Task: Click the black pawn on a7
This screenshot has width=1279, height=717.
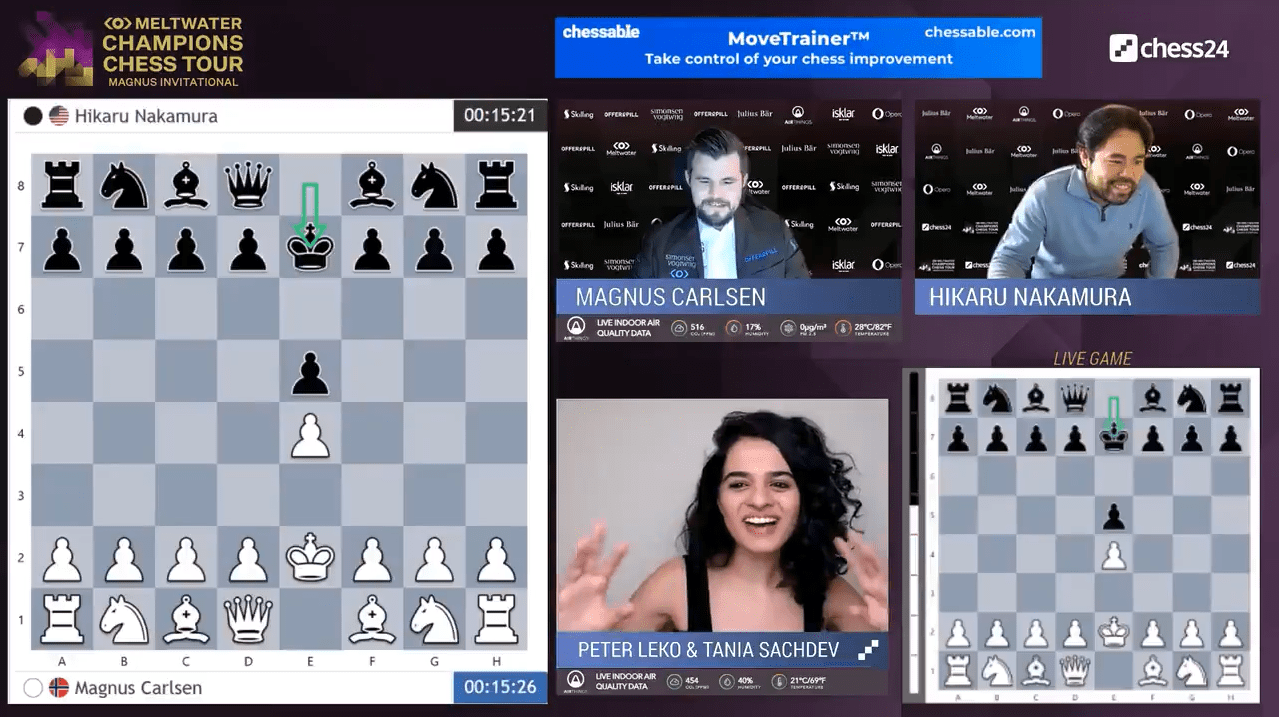Action: point(62,249)
